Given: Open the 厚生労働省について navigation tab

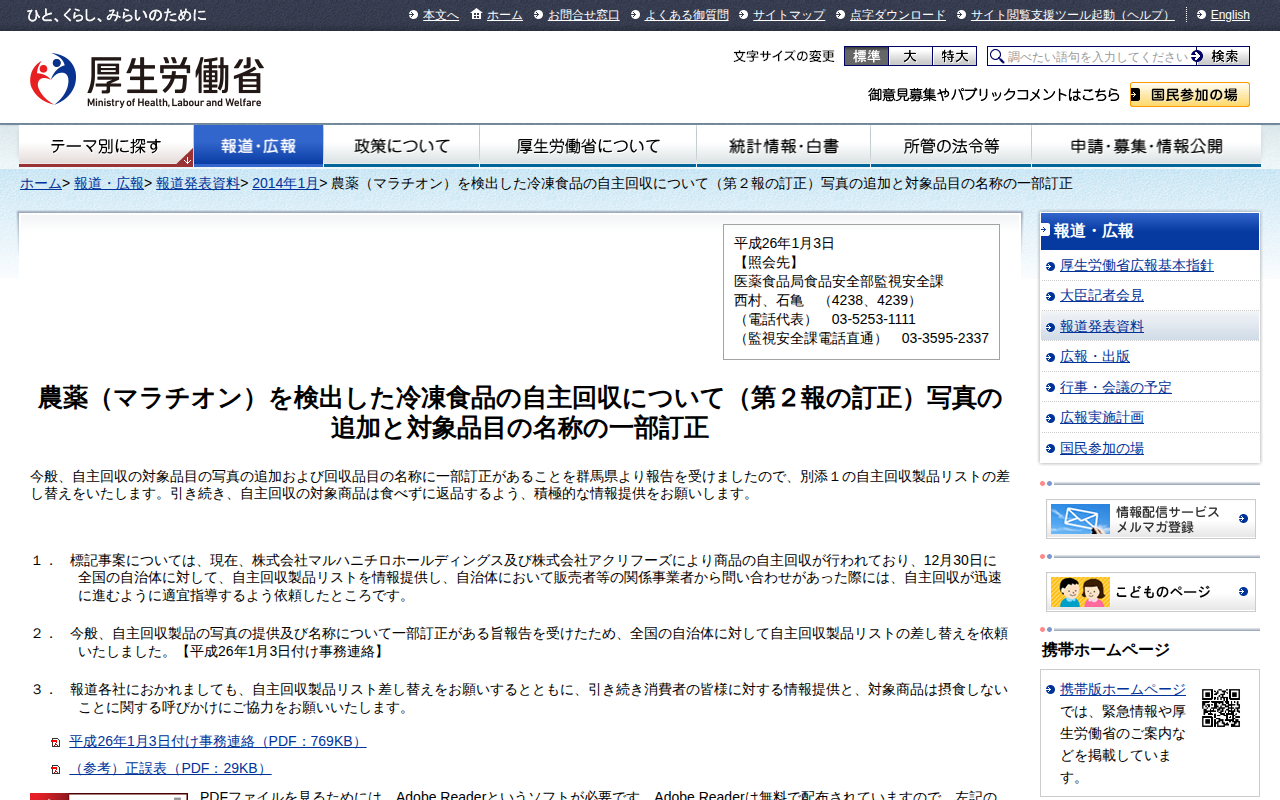Looking at the screenshot, I should click(x=588, y=146).
